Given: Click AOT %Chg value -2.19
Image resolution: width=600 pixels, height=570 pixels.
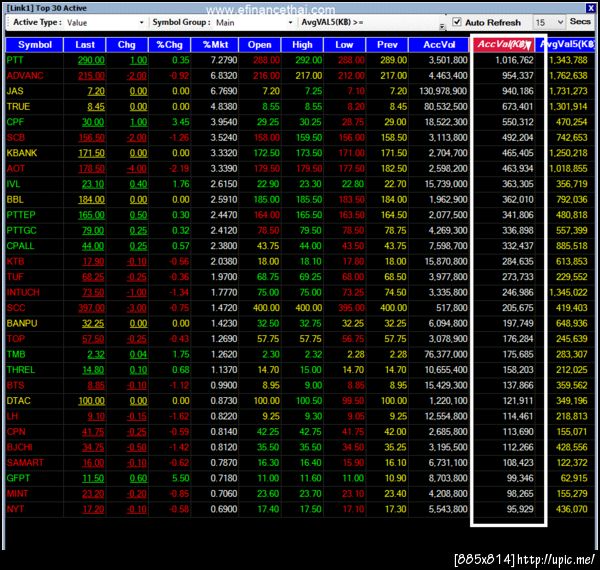Looking at the screenshot, I should (x=179, y=169).
